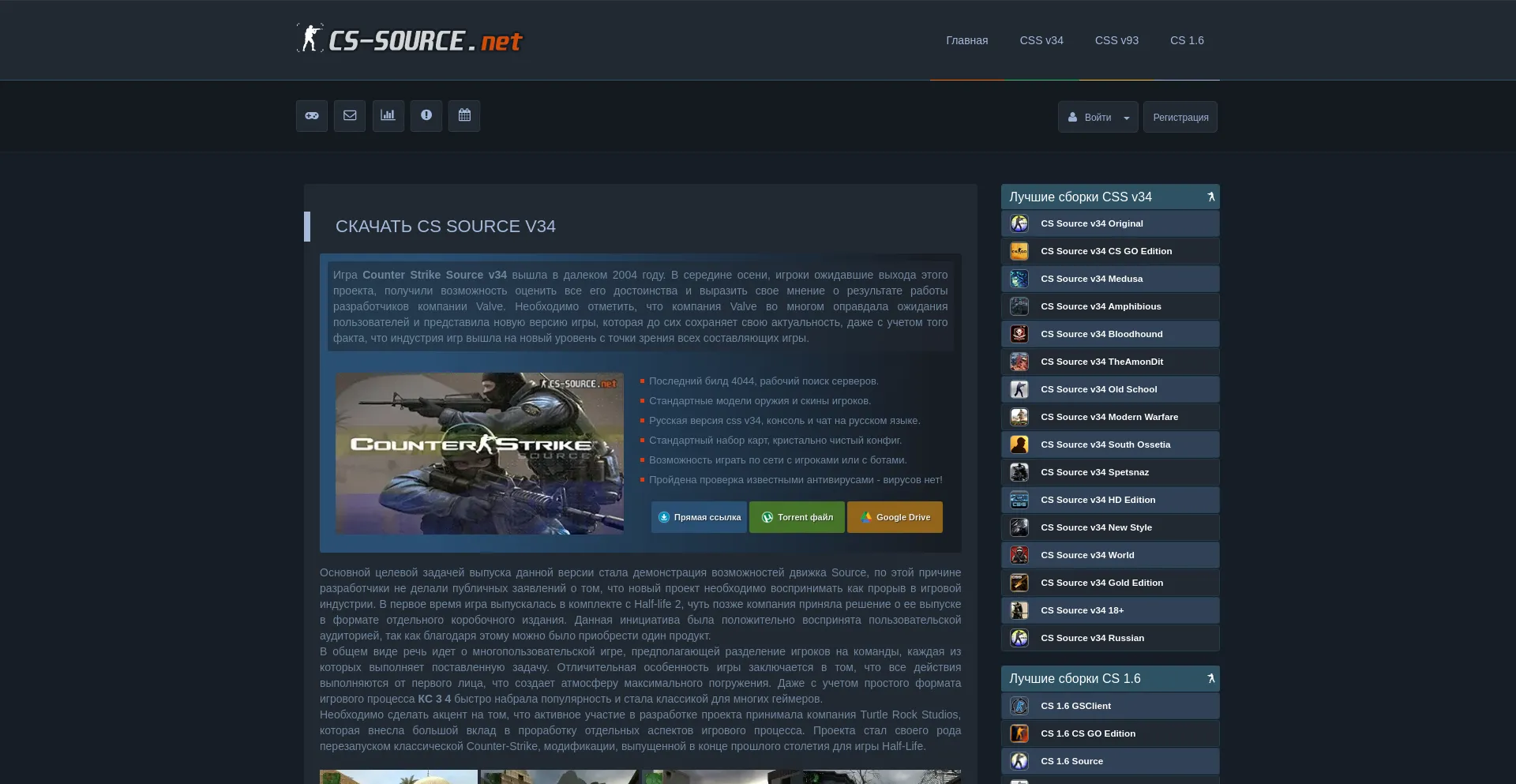
Task: Open CS Source v34 Old School link
Action: pos(1098,389)
